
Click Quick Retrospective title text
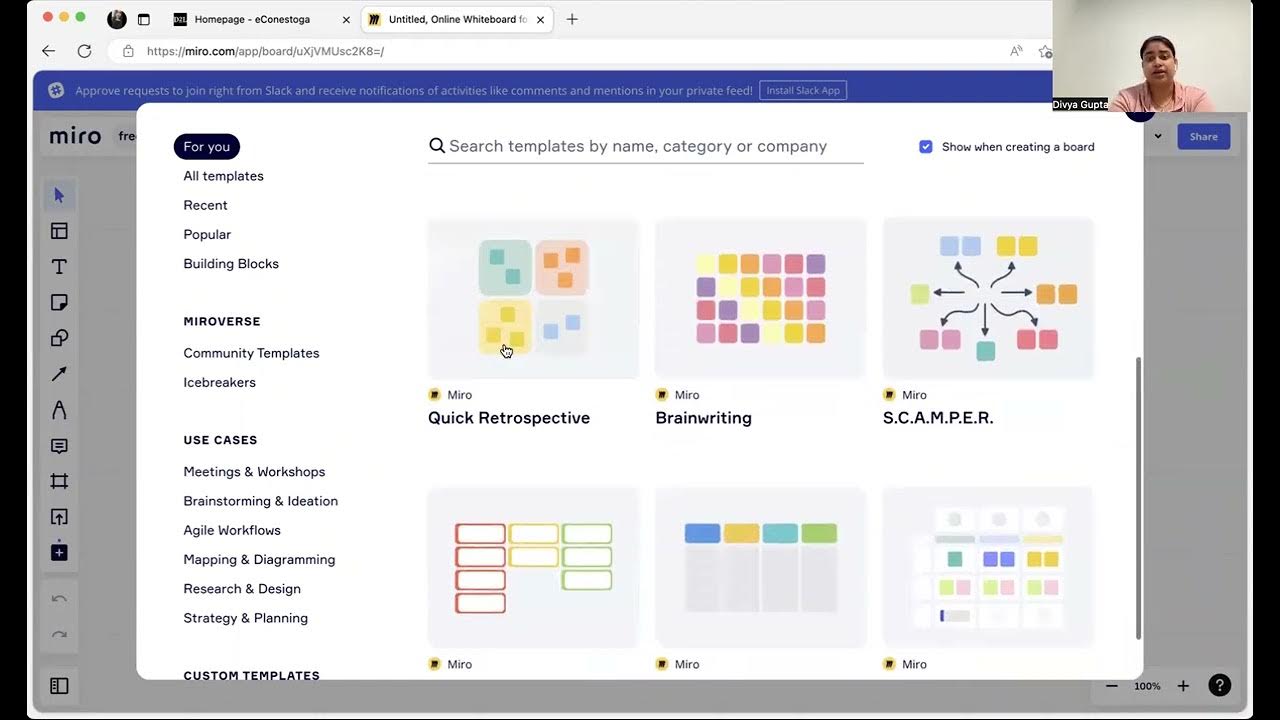[509, 418]
